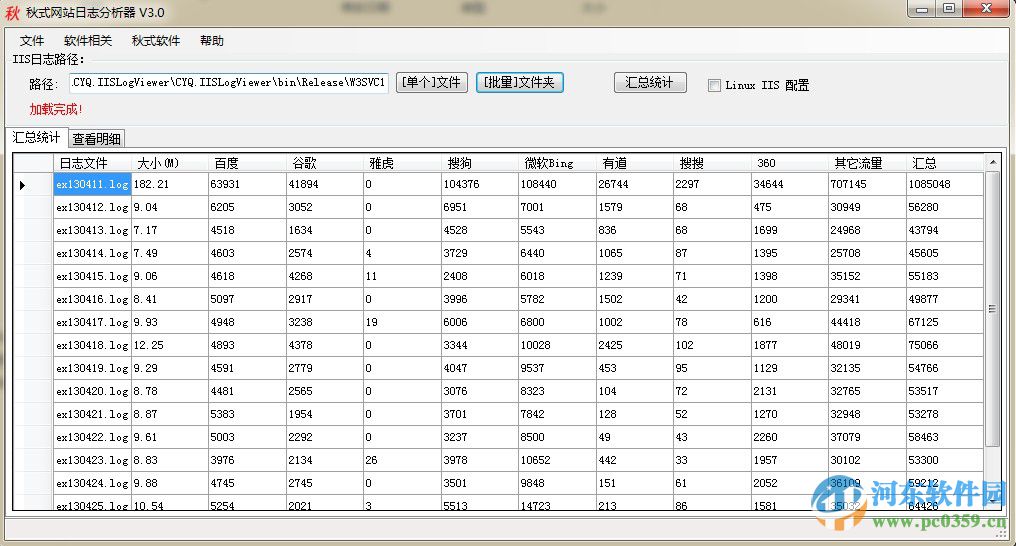Select the ex130413.log file cell
Viewport: 1016px width, 546px height.
(x=93, y=231)
